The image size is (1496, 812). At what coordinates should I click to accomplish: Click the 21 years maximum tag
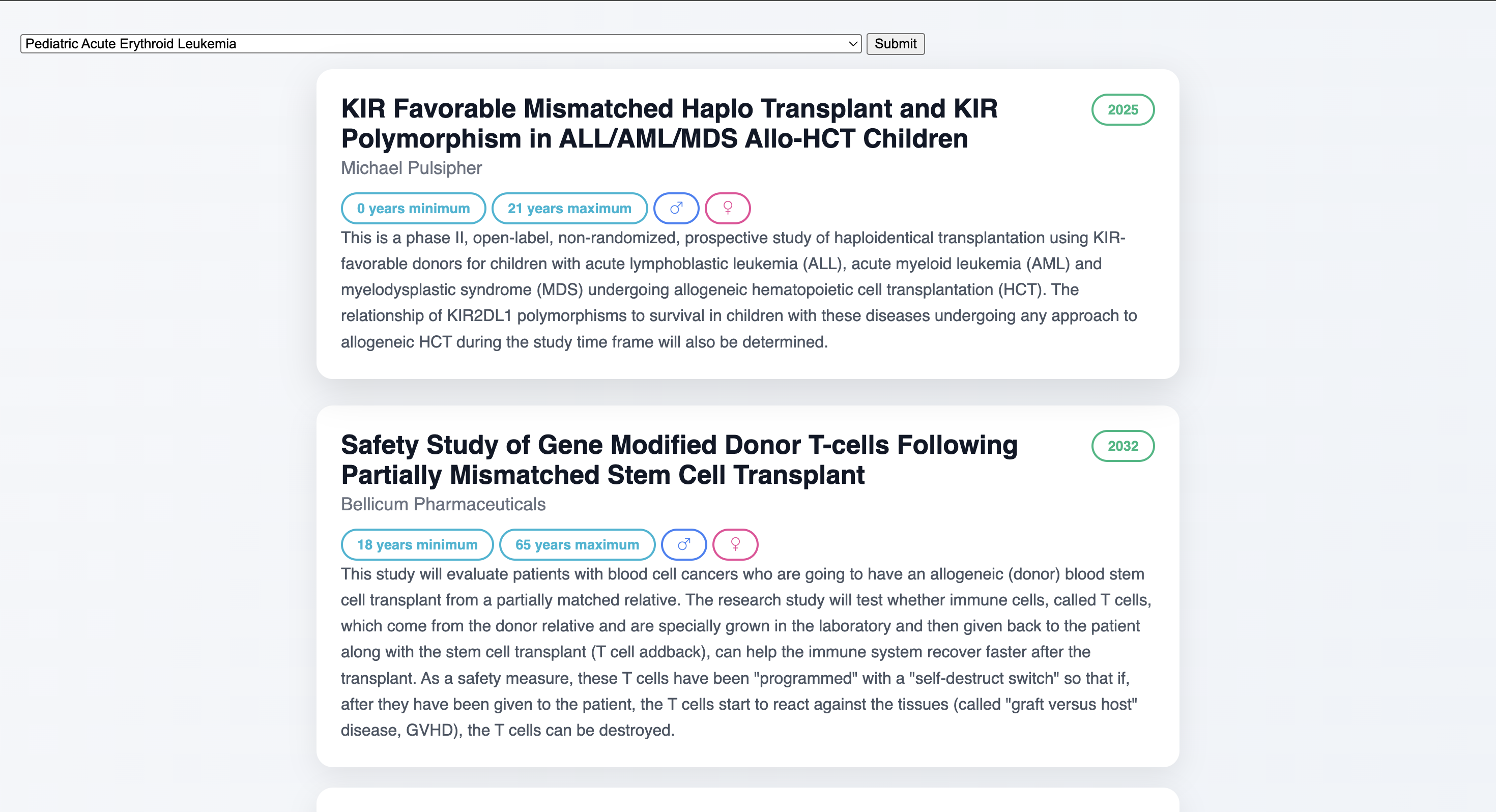(x=569, y=208)
